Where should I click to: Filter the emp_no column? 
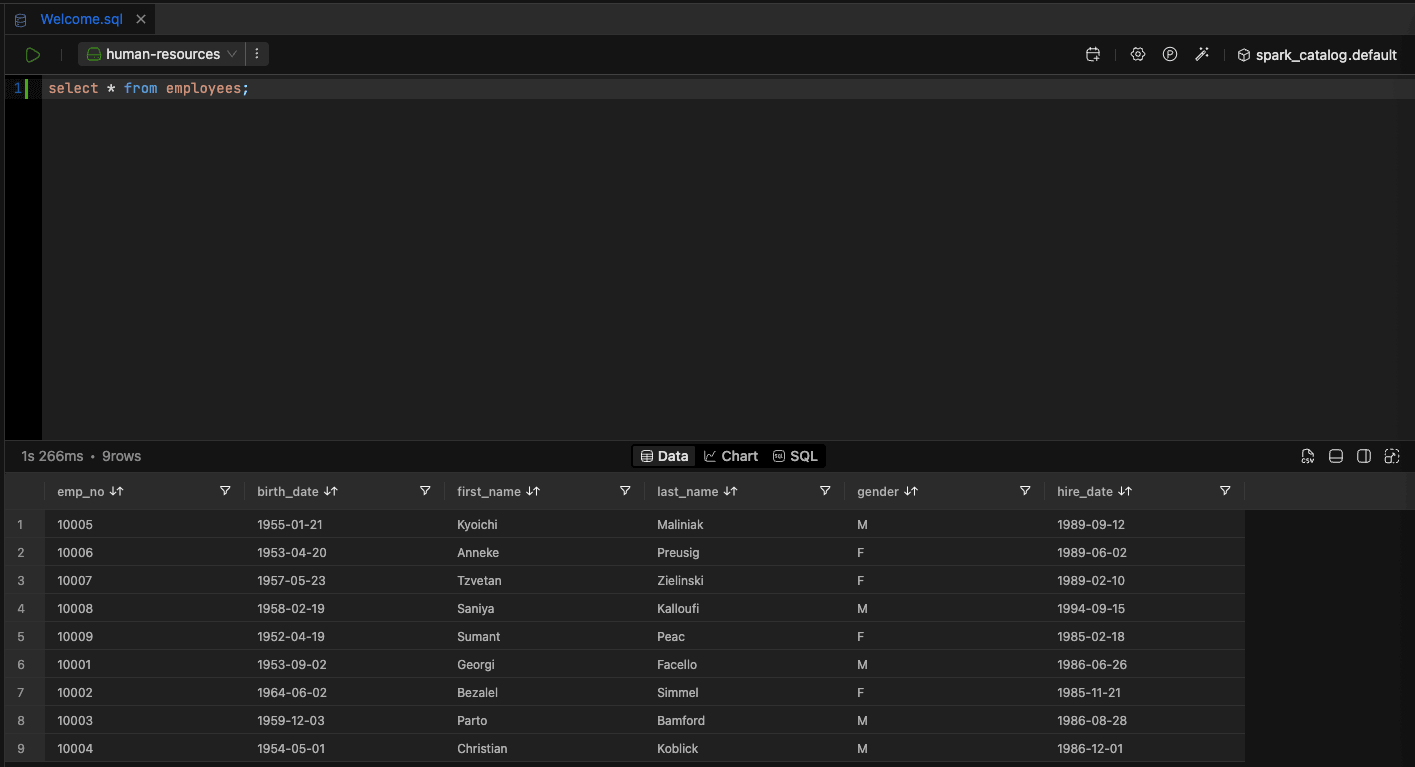tap(225, 491)
